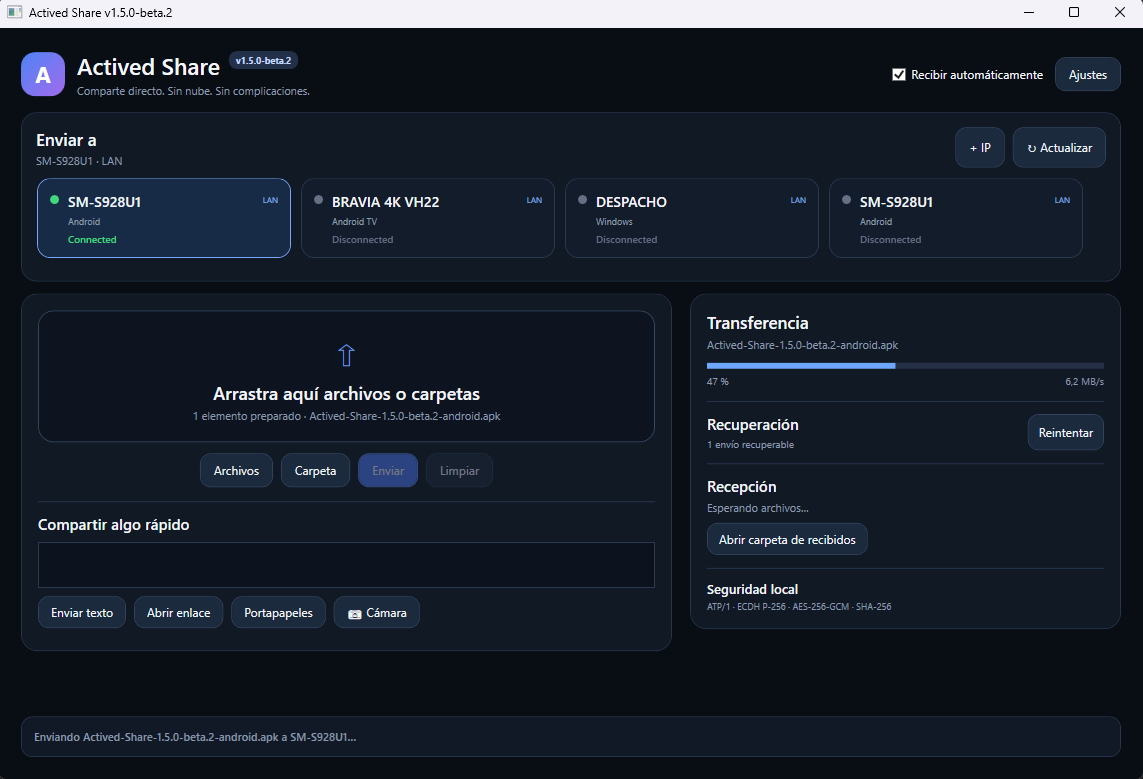Viewport: 1143px width, 779px height.
Task: Click the 'Windows' label on DESPACHO card
Action: click(614, 222)
